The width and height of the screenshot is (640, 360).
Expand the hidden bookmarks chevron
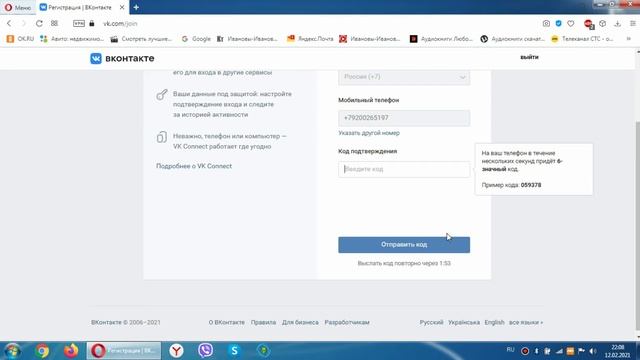[629, 39]
